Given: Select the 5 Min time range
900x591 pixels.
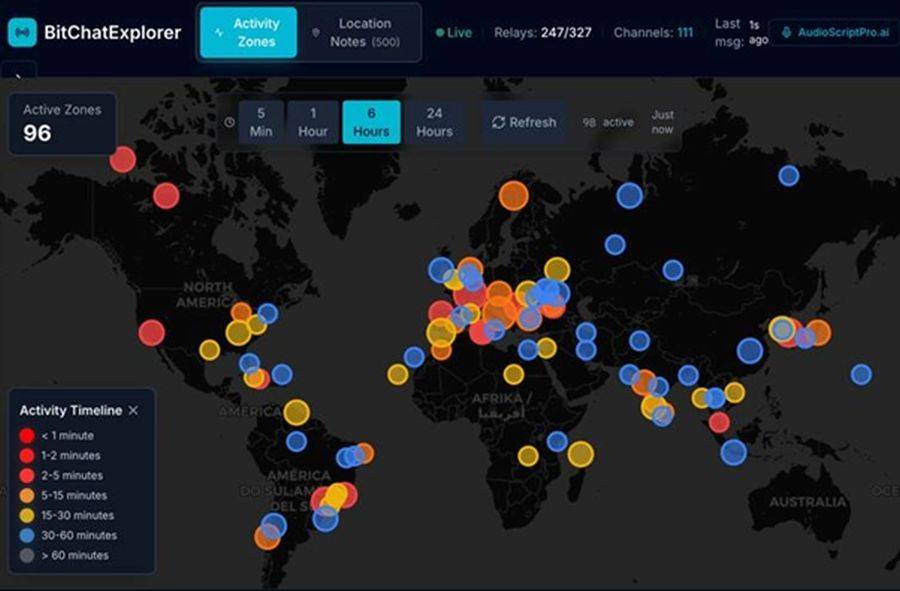Looking at the screenshot, I should coord(261,122).
